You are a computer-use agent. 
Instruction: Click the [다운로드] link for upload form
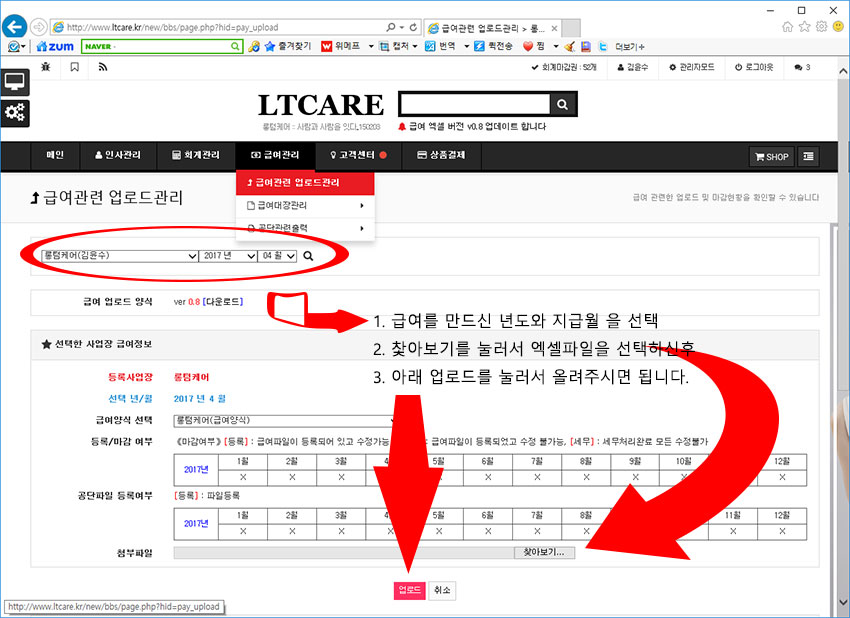tap(223, 301)
